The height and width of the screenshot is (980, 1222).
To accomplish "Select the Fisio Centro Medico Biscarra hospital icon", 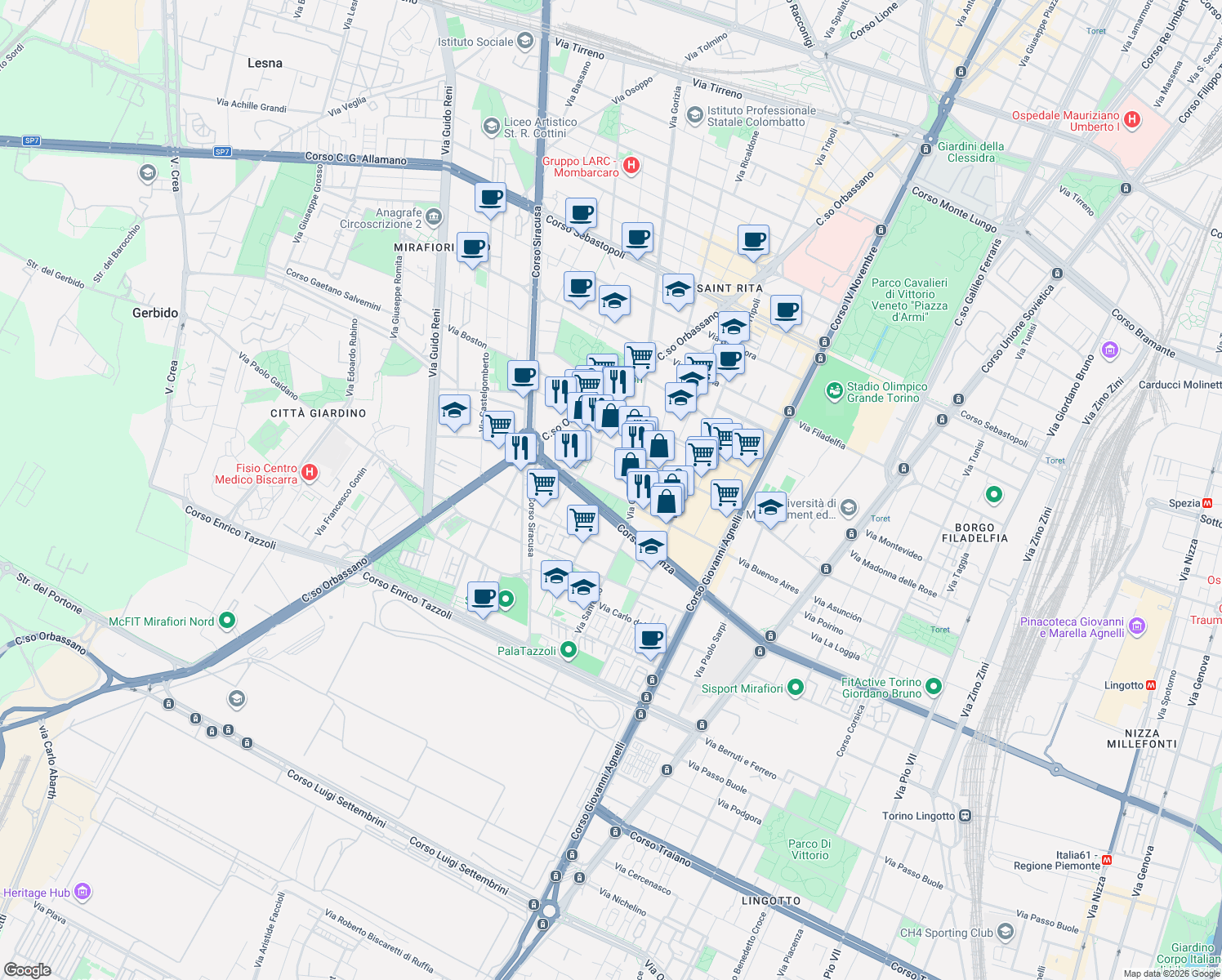I will [309, 472].
